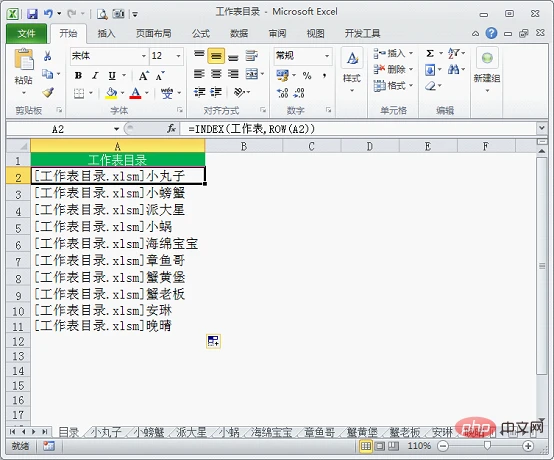Click the zoom slider handle
The image size is (554, 460).
point(487,446)
